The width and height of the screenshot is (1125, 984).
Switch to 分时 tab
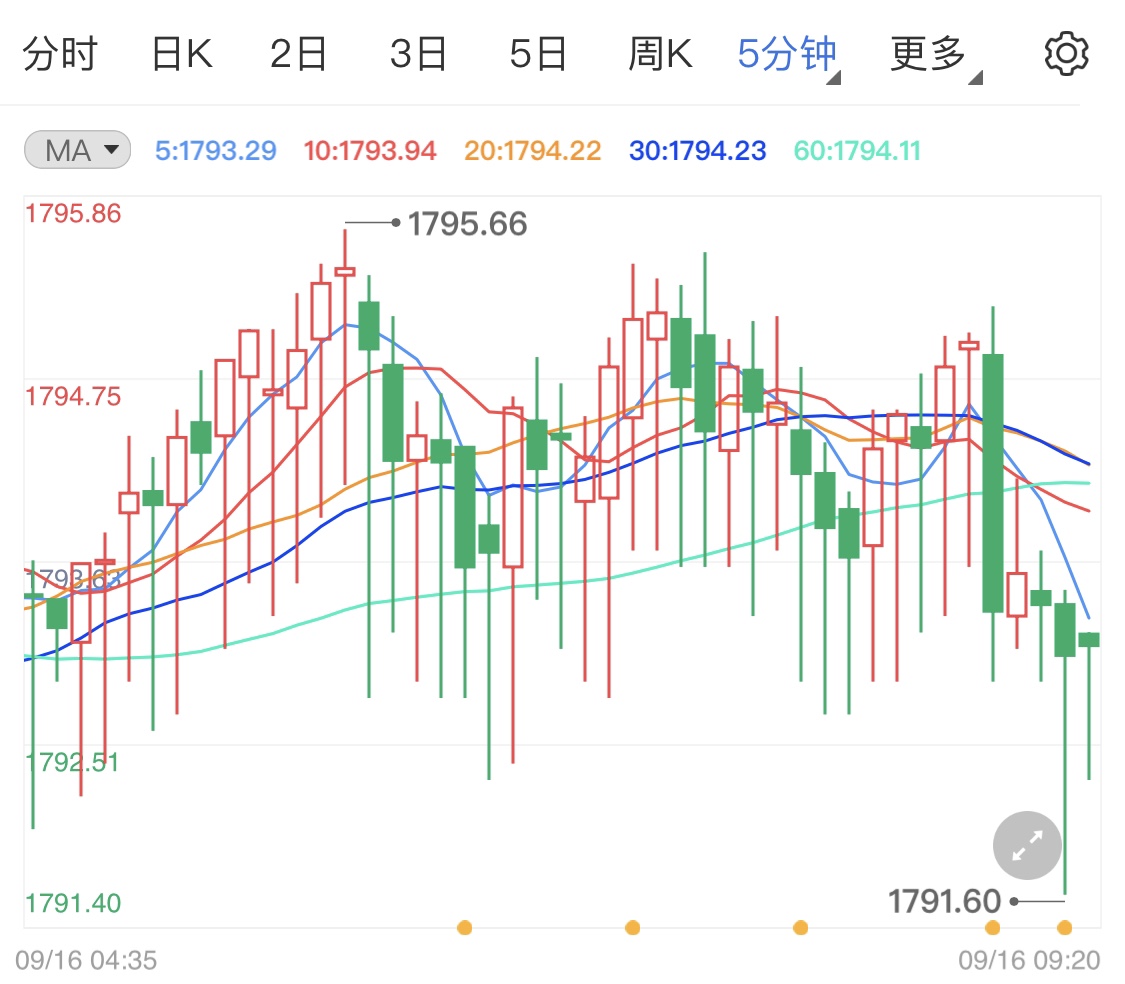tap(60, 54)
